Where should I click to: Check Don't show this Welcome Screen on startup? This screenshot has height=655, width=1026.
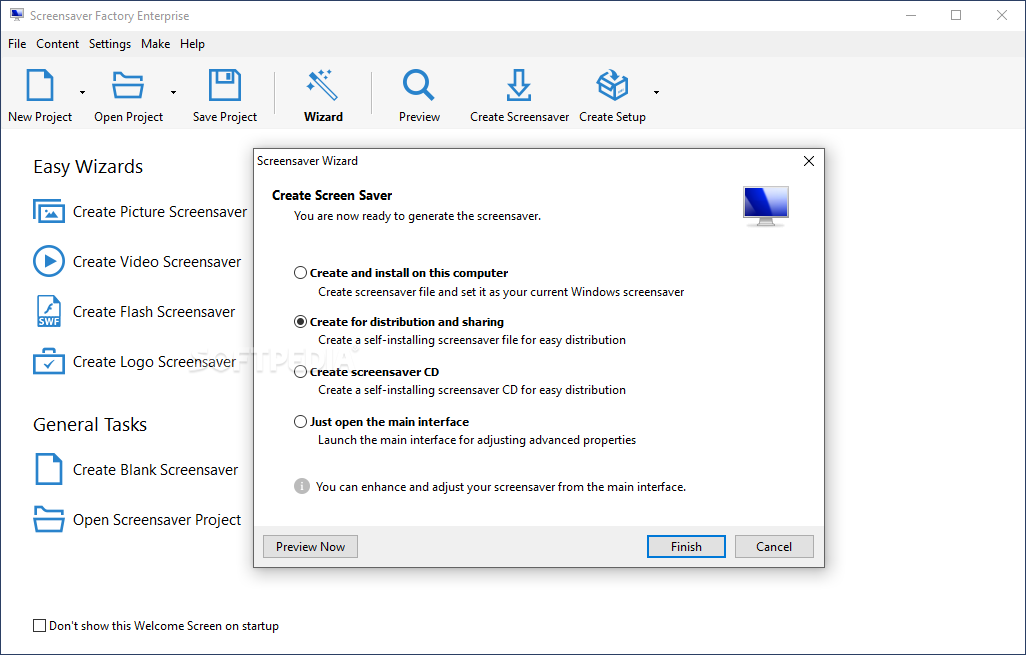pos(39,626)
